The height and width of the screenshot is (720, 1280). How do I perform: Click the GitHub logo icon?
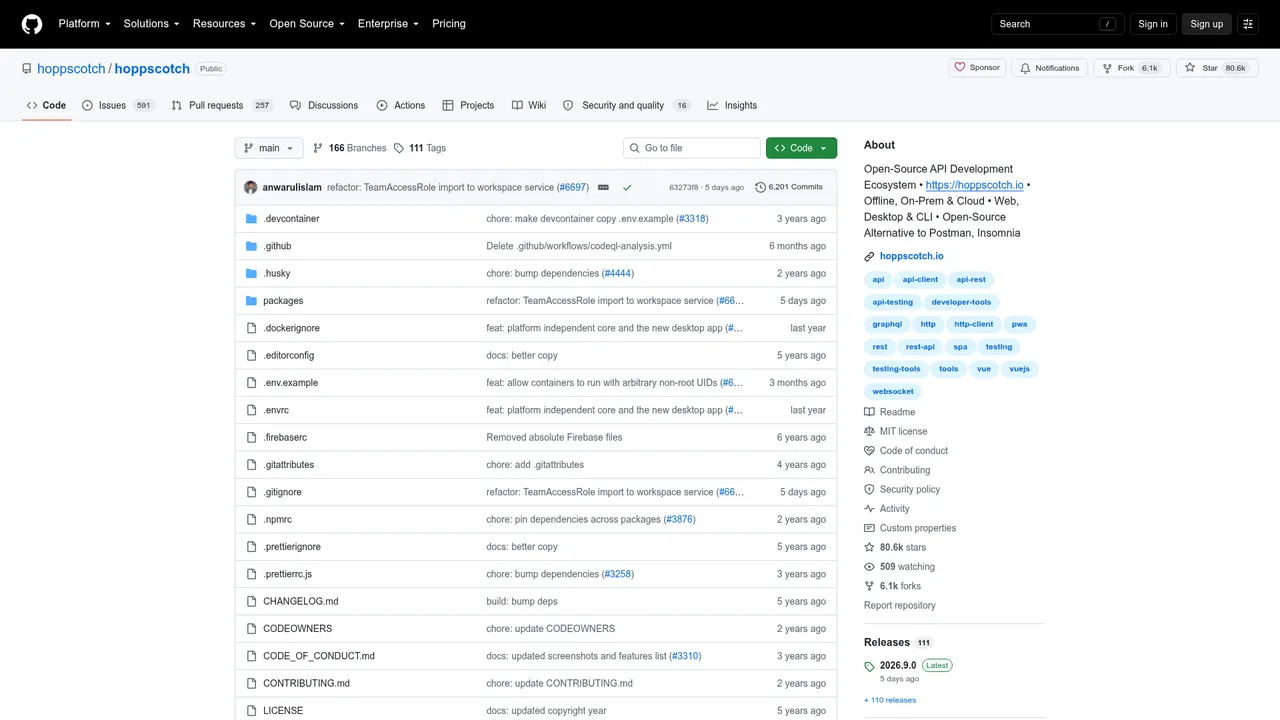pyautogui.click(x=32, y=24)
